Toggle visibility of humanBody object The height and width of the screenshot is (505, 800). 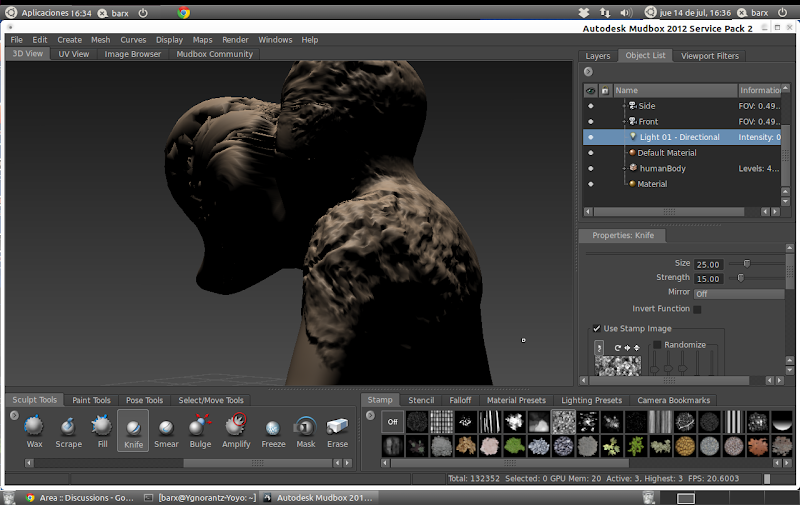(590, 168)
